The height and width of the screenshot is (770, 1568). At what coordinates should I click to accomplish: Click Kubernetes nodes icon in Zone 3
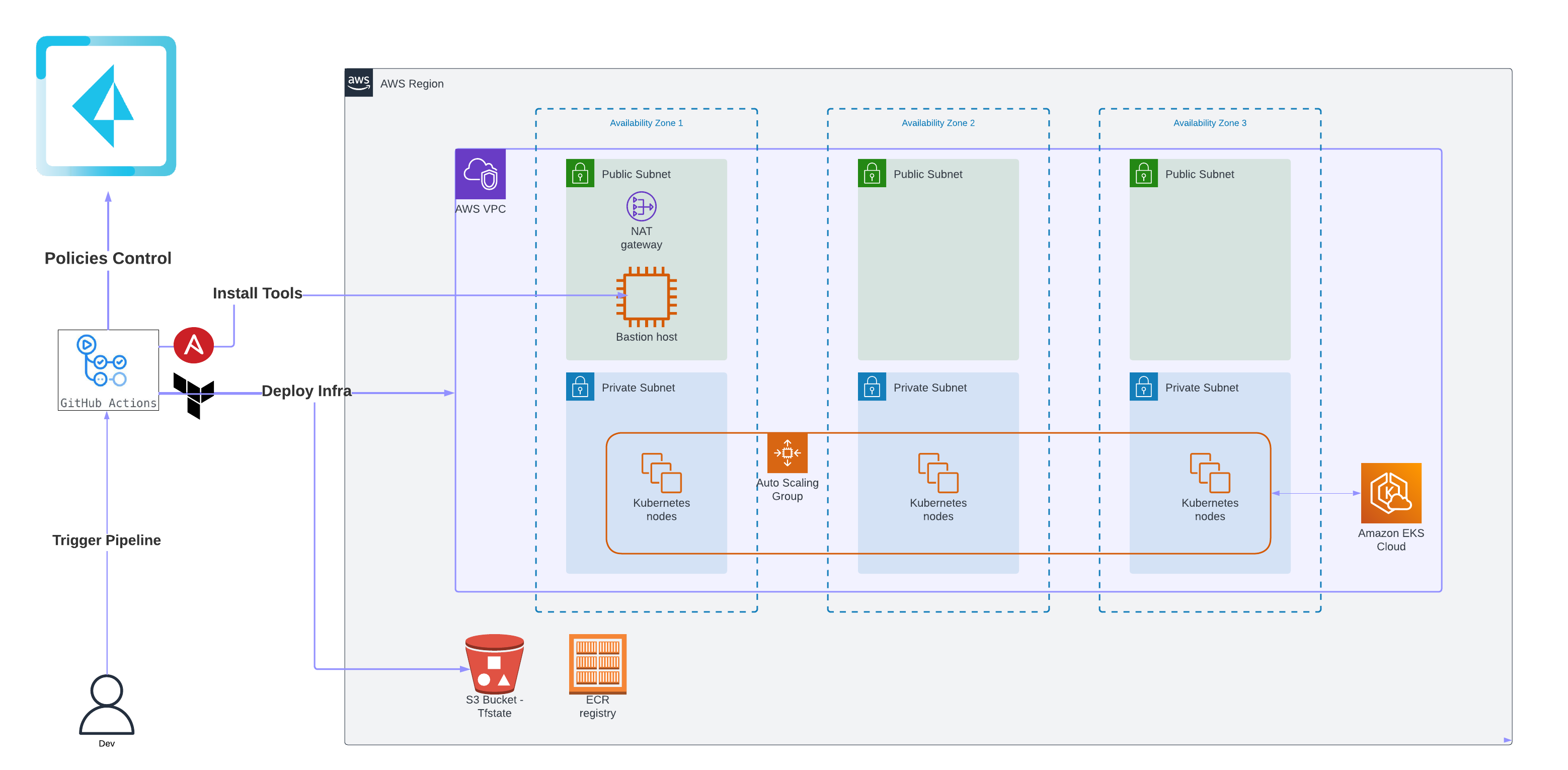[x=1210, y=473]
